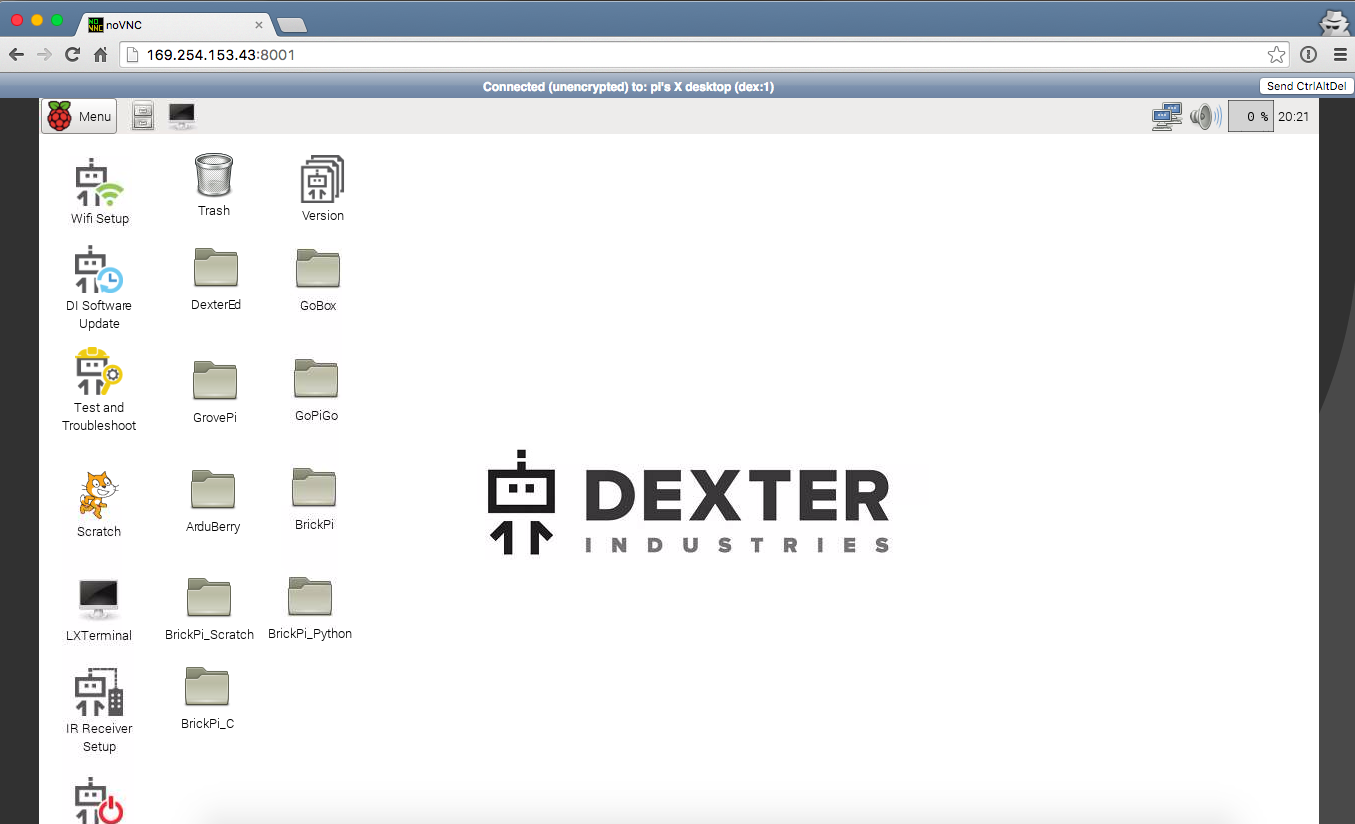The height and width of the screenshot is (824, 1355).
Task: Open the Raspberry Pi Menu button
Action: tap(79, 116)
